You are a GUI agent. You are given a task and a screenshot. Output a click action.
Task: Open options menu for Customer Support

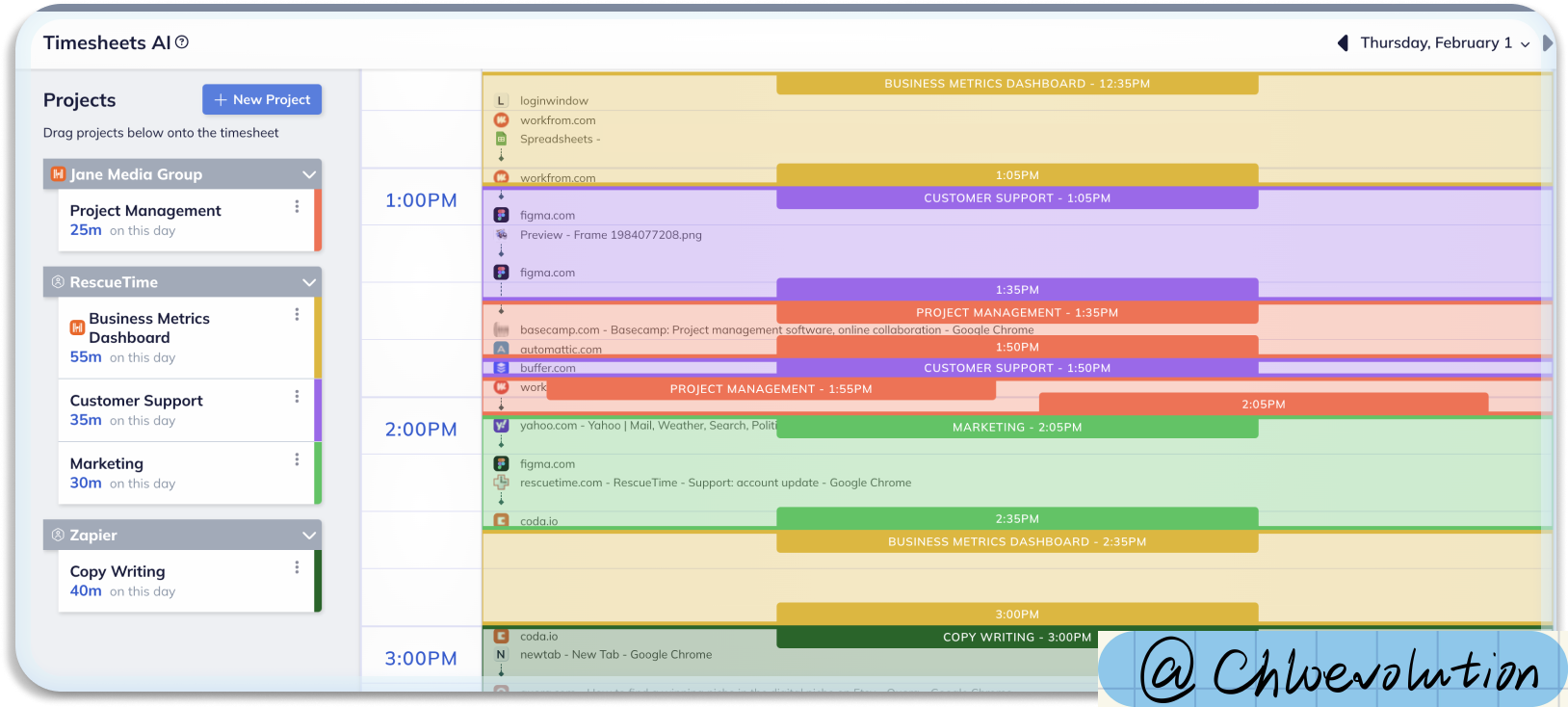pyautogui.click(x=297, y=396)
